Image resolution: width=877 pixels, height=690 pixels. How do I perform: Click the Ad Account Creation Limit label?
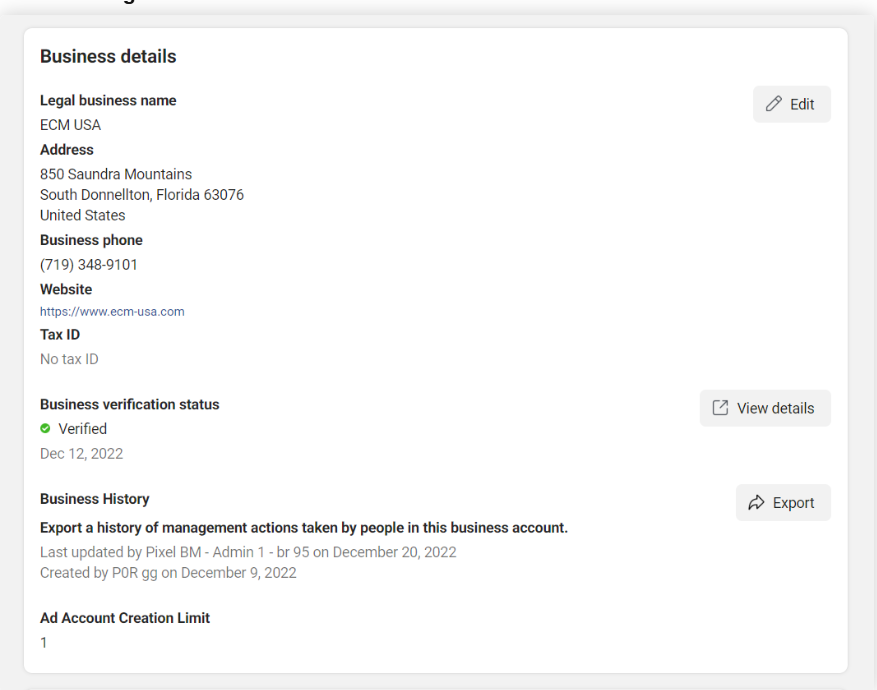pos(125,618)
